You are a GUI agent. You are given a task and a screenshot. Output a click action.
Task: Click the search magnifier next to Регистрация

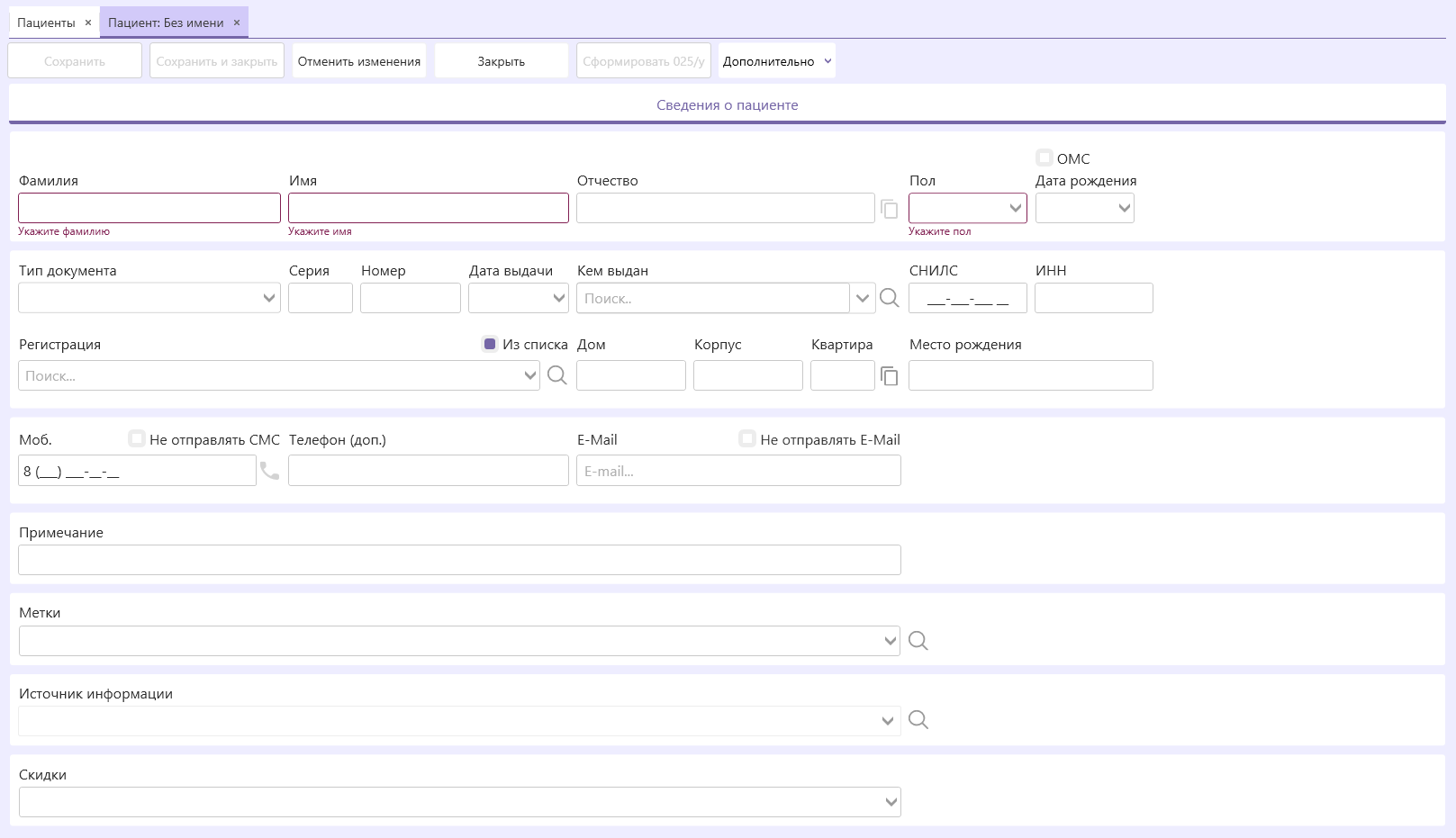557,375
